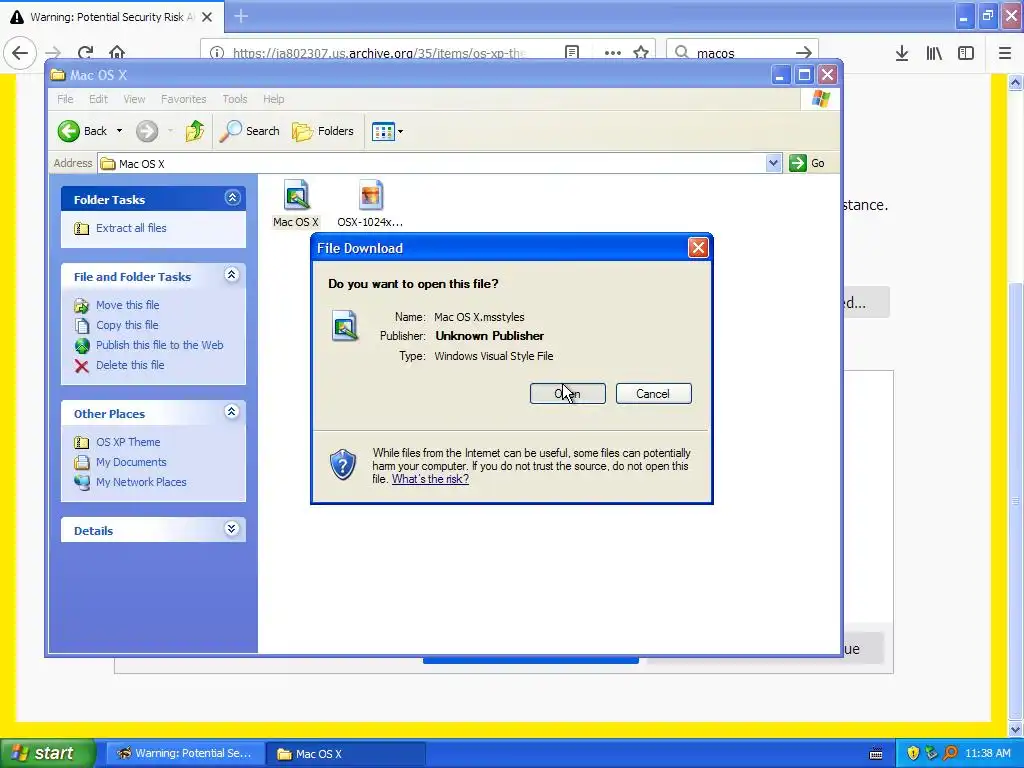This screenshot has width=1024, height=768.
Task: Click the security shield tray icon
Action: (x=913, y=753)
